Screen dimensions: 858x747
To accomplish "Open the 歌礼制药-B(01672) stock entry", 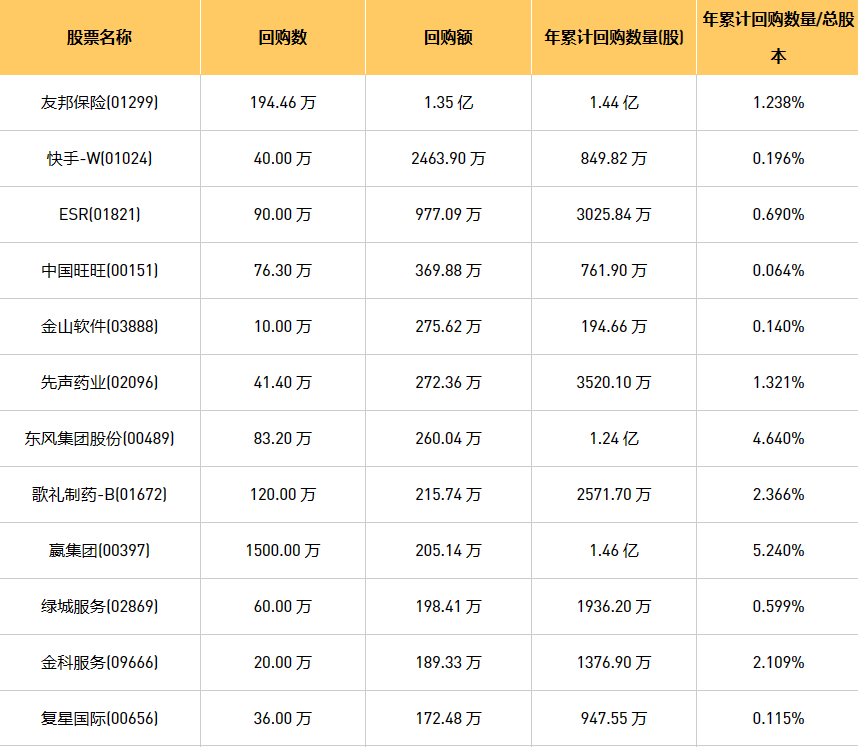I will point(100,494).
